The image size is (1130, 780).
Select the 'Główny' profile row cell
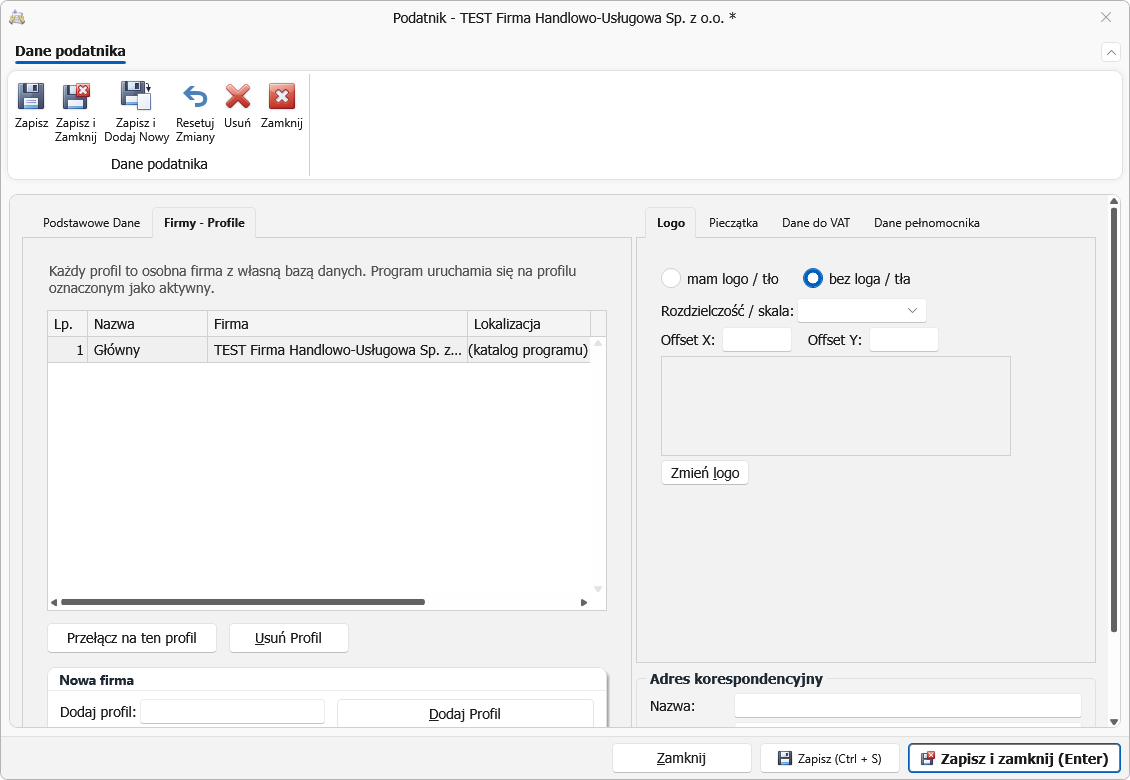pos(147,350)
